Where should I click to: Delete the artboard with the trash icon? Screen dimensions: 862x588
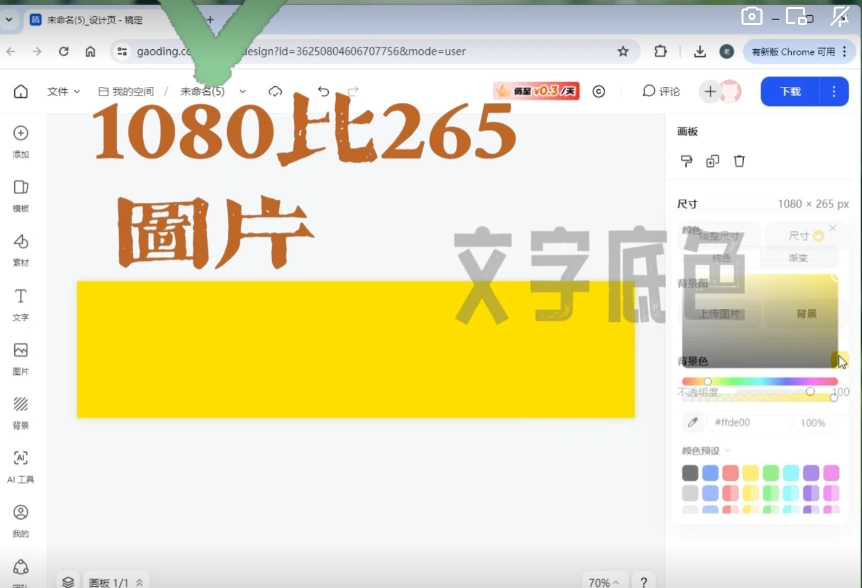[739, 161]
